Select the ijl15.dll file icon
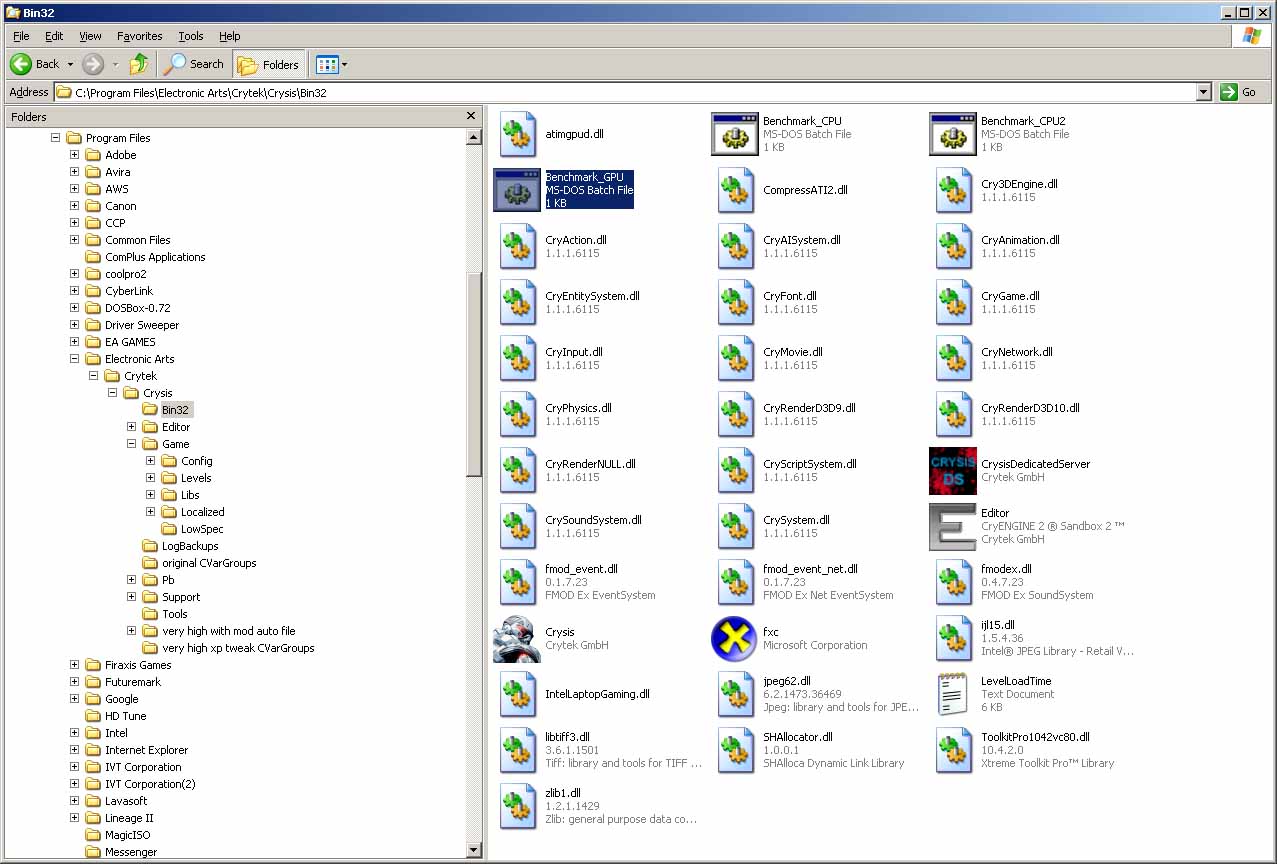 pyautogui.click(x=954, y=638)
